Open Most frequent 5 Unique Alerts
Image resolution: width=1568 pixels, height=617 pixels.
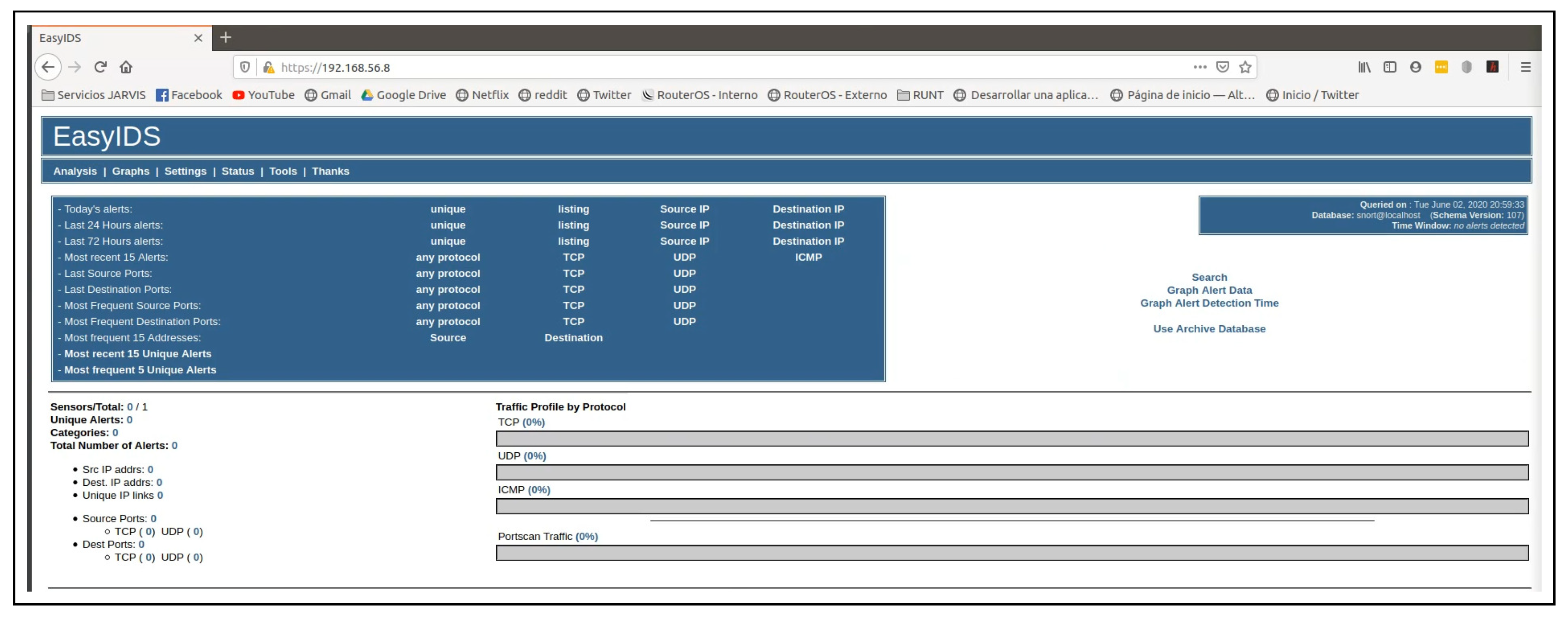[140, 370]
